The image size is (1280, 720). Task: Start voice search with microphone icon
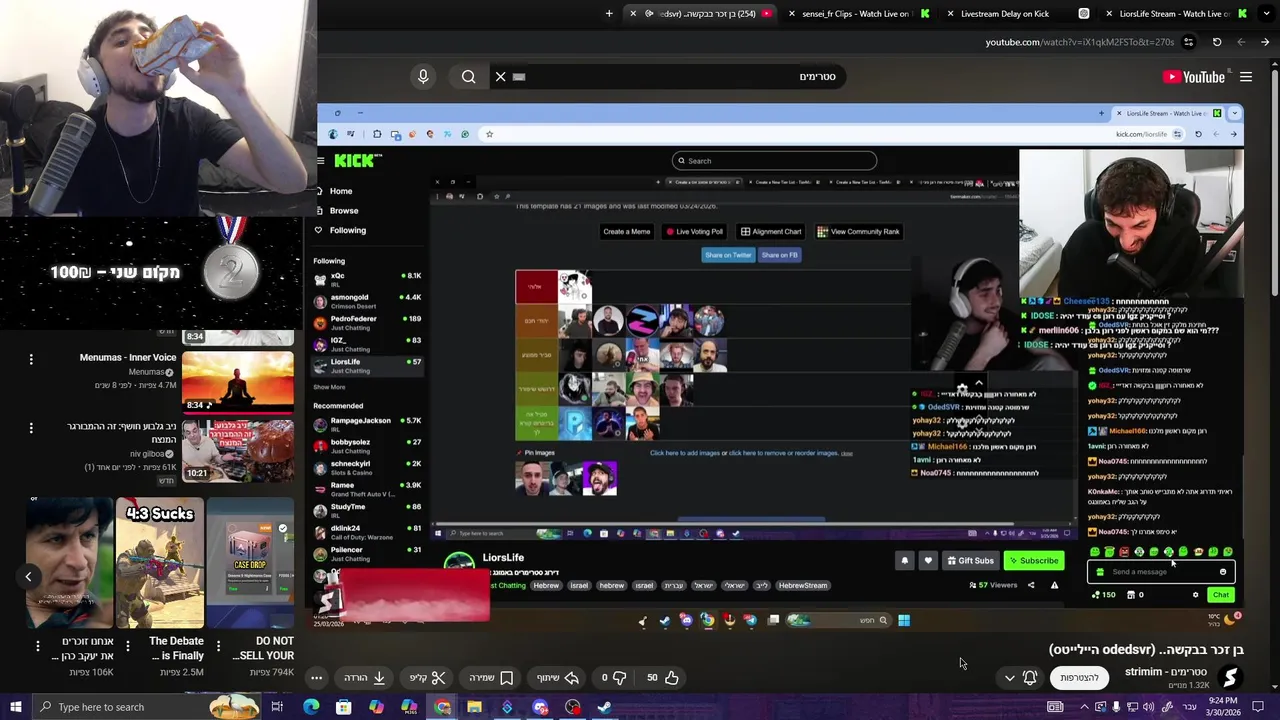tap(423, 77)
